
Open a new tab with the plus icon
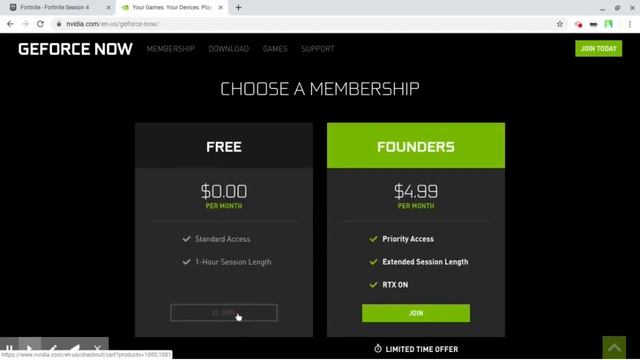pos(238,7)
